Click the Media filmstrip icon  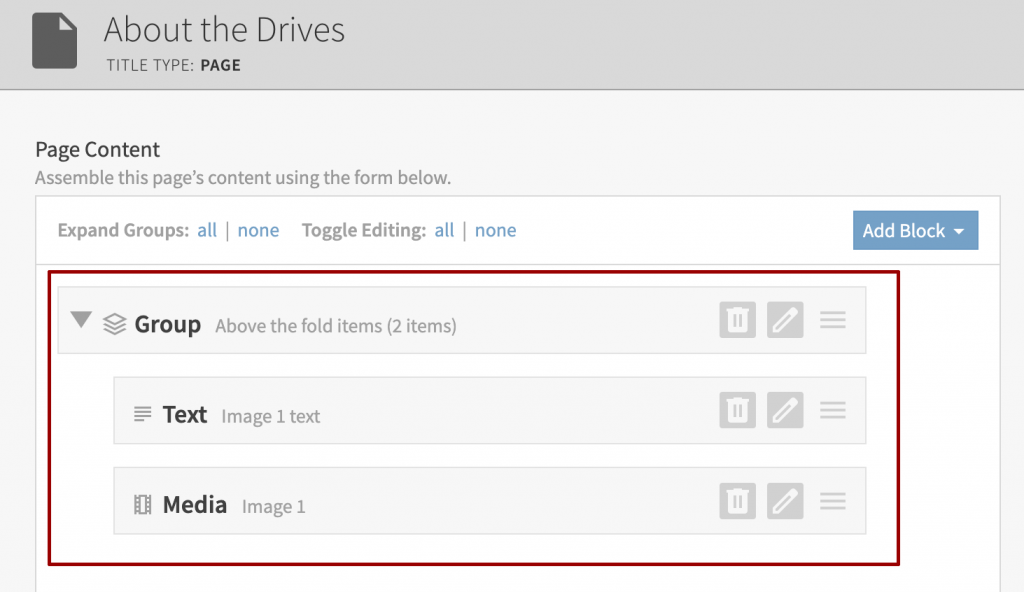(142, 504)
